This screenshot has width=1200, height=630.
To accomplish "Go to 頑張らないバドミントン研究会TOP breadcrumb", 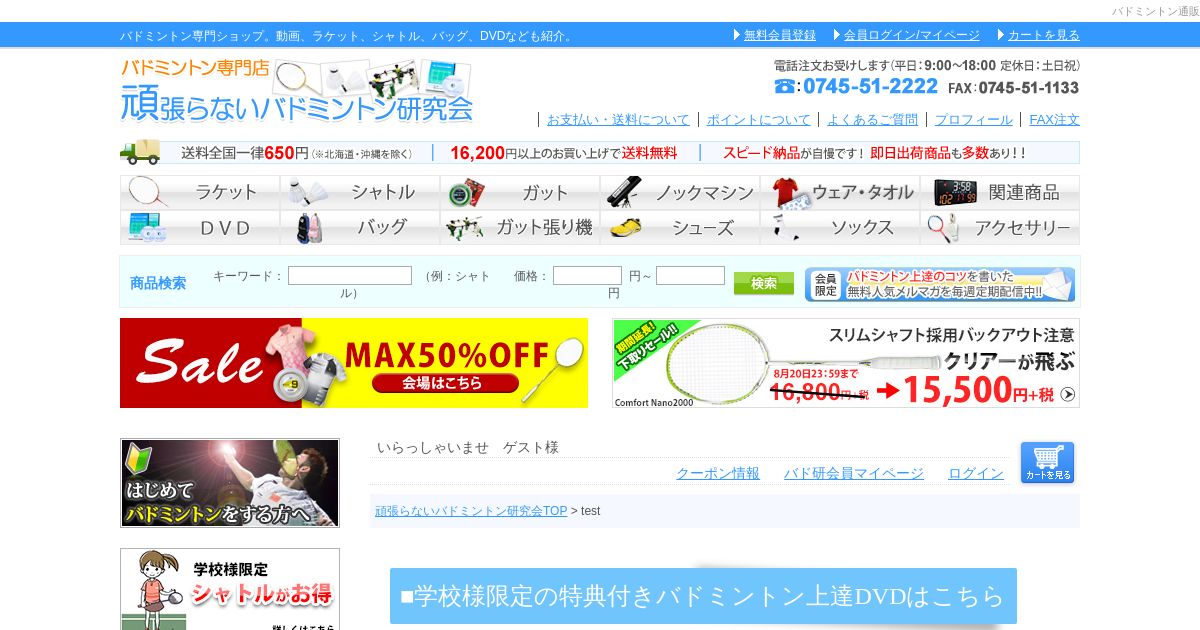I will (x=471, y=510).
